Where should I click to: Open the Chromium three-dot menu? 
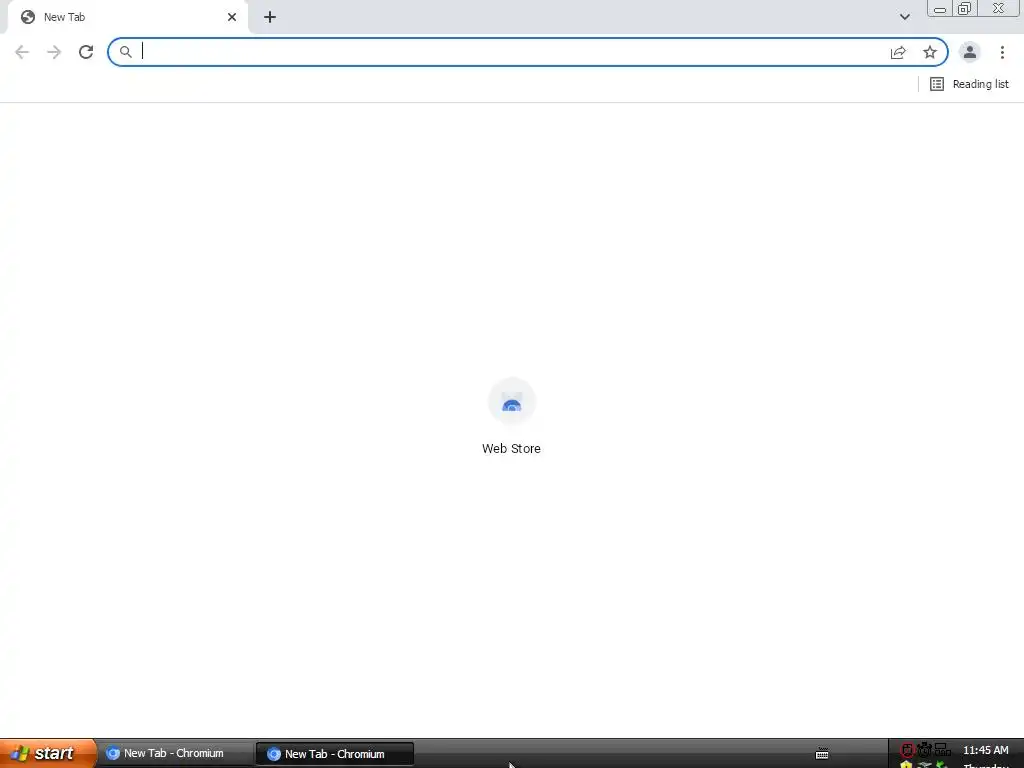(x=1002, y=52)
